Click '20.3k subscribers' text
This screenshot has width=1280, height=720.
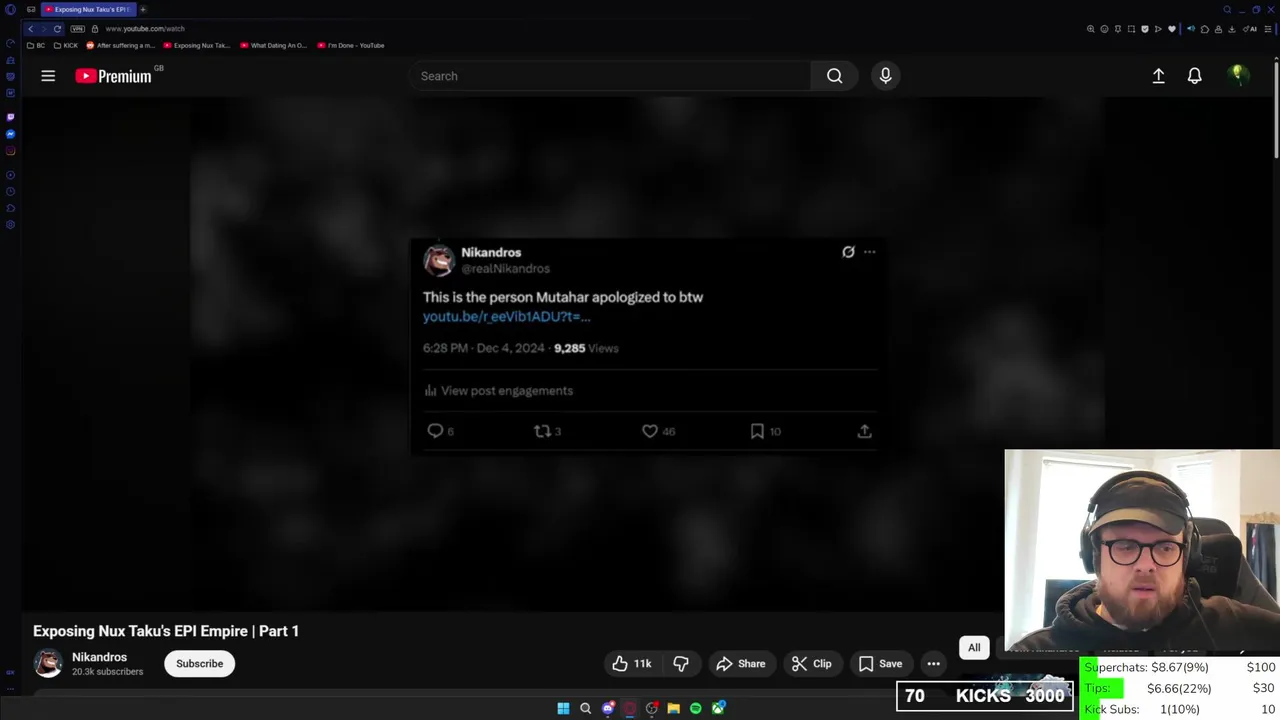107,672
